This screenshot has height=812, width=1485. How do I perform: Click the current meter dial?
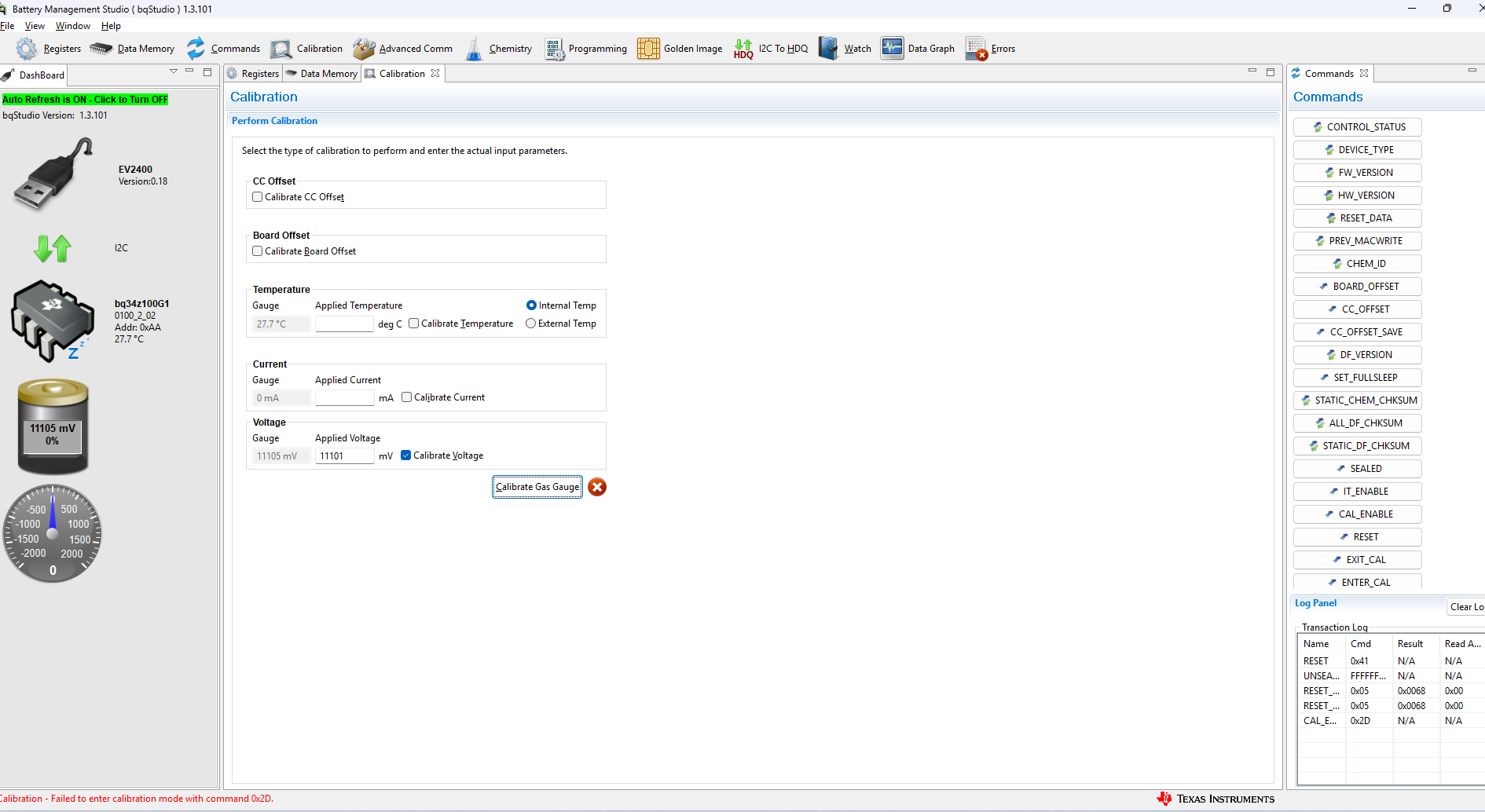coord(53,533)
